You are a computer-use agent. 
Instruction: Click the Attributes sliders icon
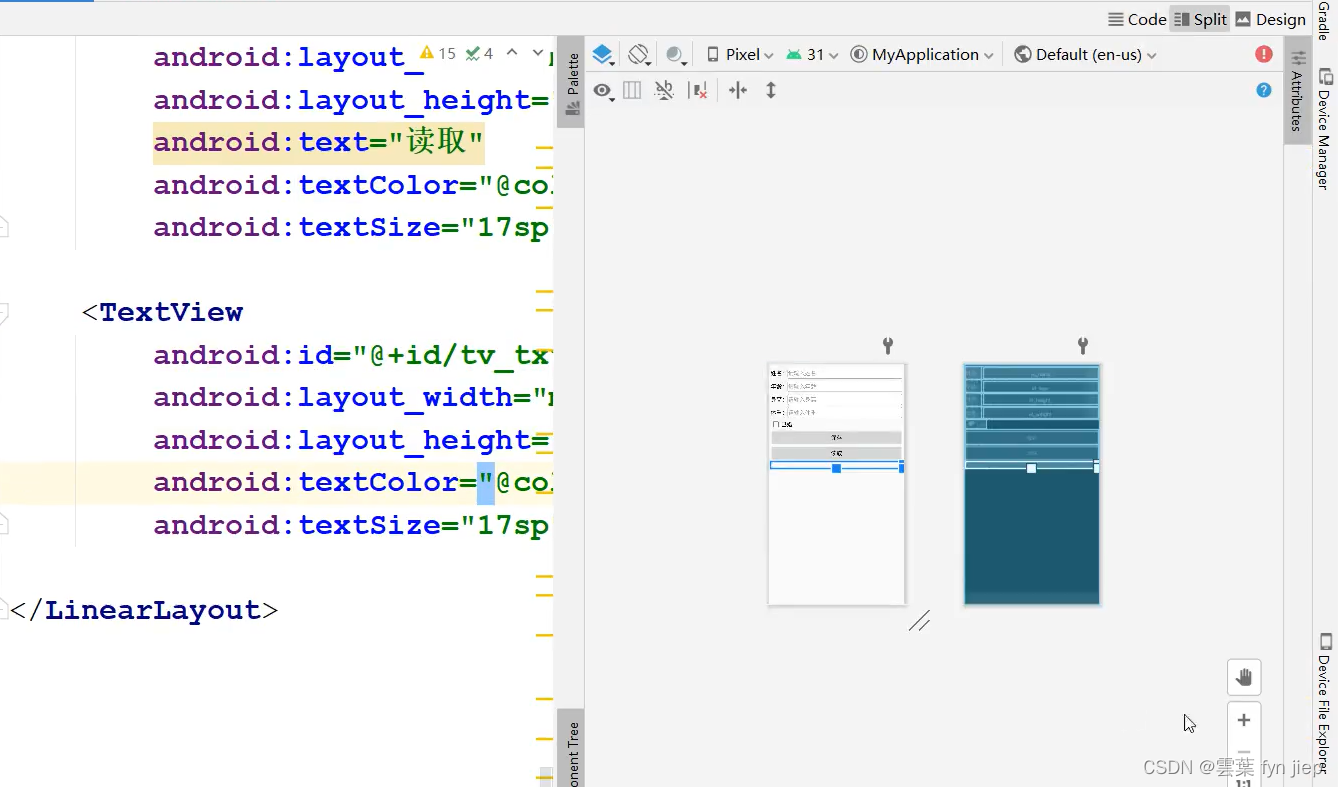1298,58
